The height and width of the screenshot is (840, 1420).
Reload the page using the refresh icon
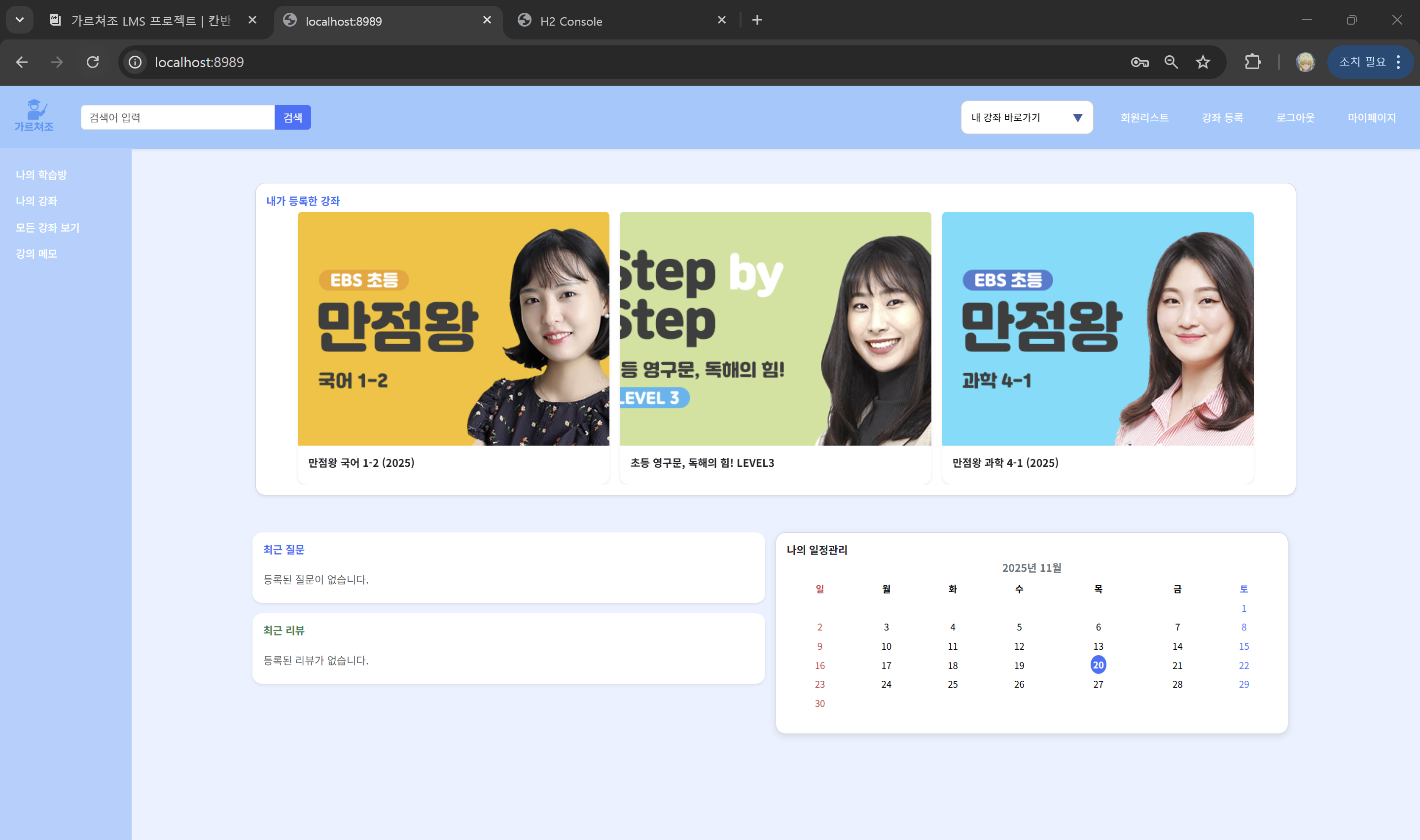pos(93,62)
